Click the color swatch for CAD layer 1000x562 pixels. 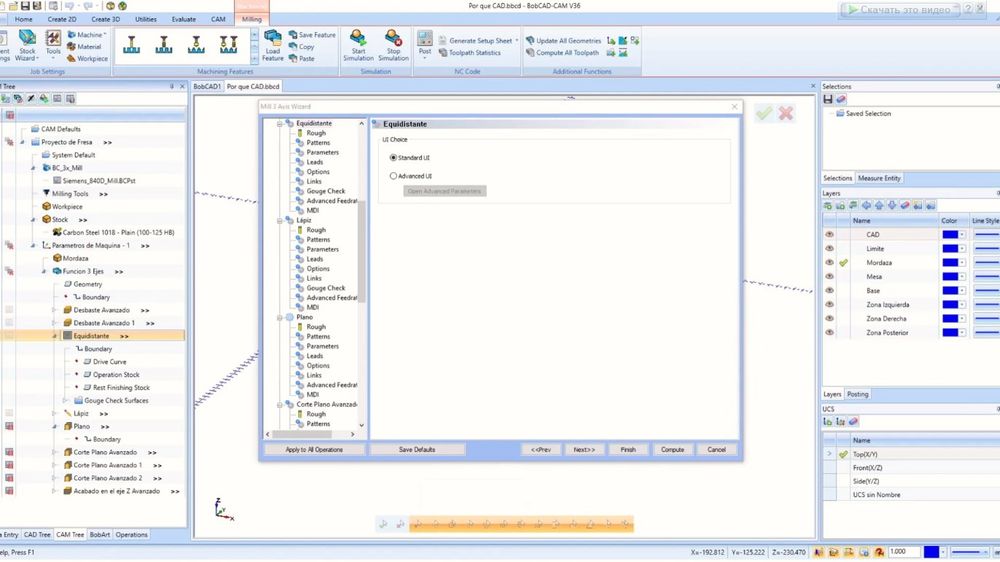(950, 235)
